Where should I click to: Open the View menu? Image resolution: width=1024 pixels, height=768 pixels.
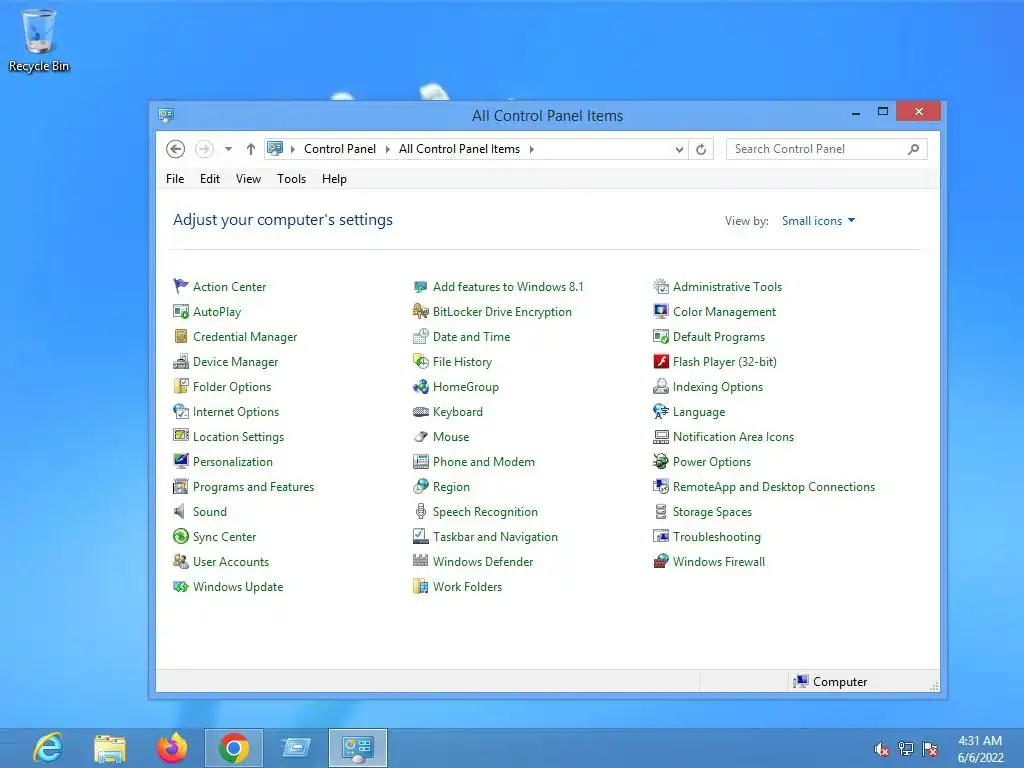pos(248,179)
